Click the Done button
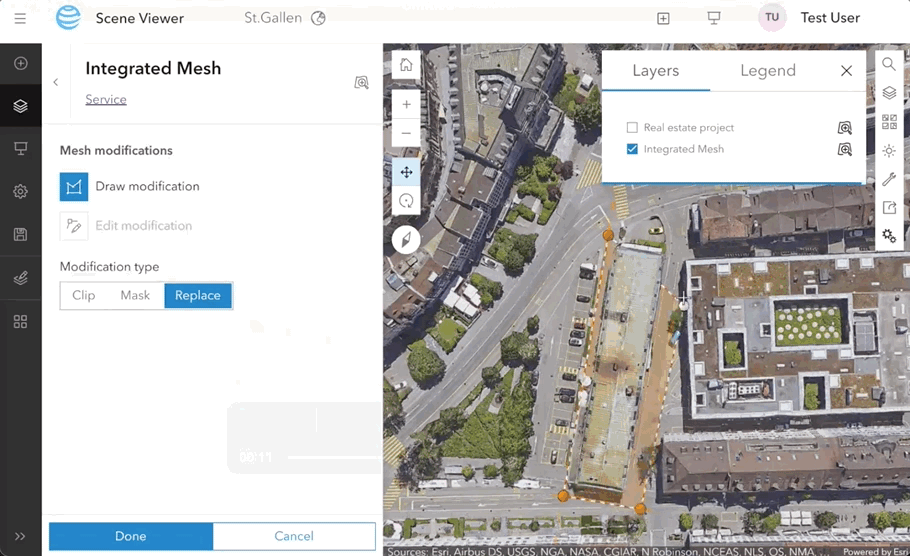The image size is (910, 556). point(131,536)
